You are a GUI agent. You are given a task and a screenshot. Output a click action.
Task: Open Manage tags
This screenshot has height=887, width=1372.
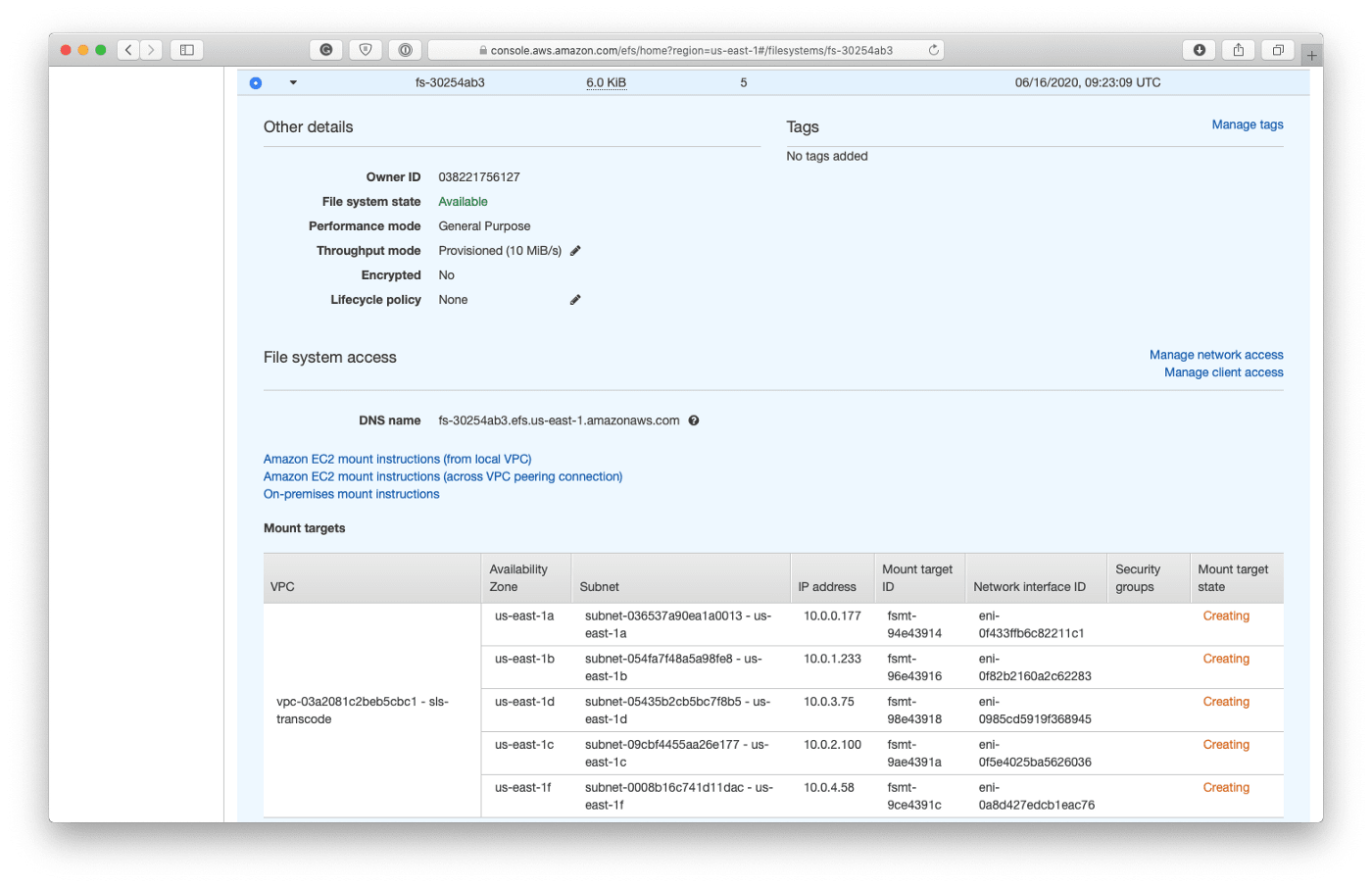1248,124
